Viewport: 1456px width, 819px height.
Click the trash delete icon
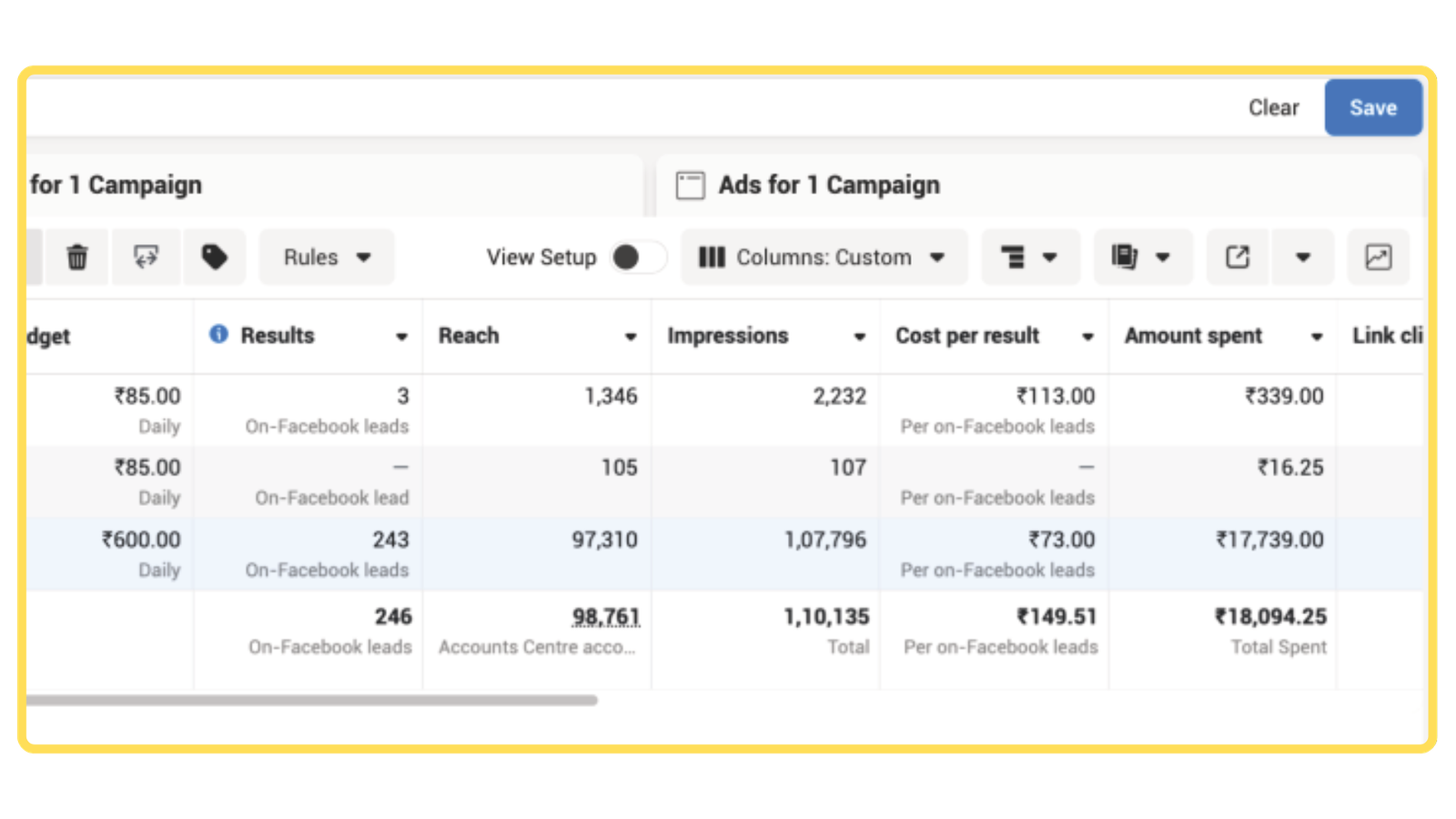(x=77, y=258)
